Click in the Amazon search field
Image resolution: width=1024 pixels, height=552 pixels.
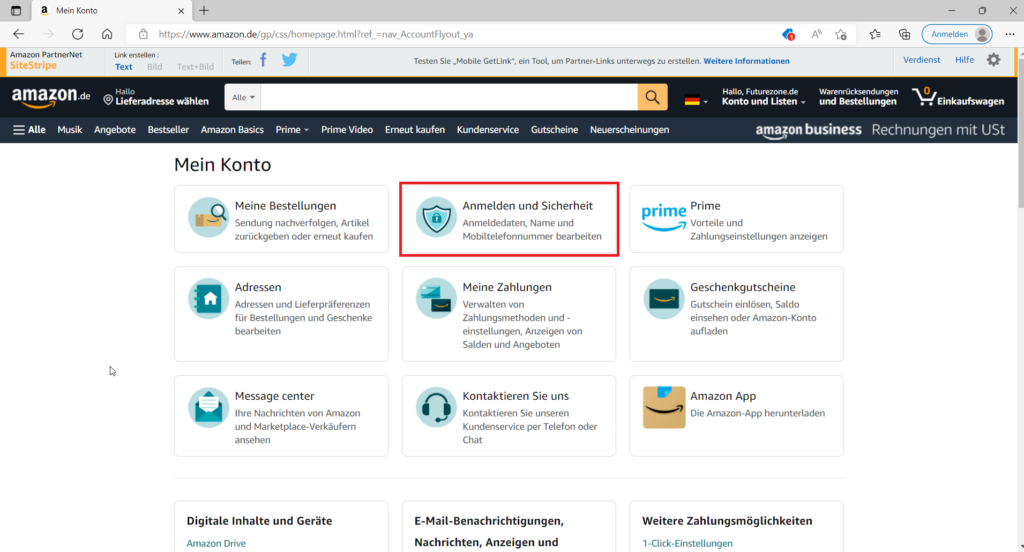[449, 97]
